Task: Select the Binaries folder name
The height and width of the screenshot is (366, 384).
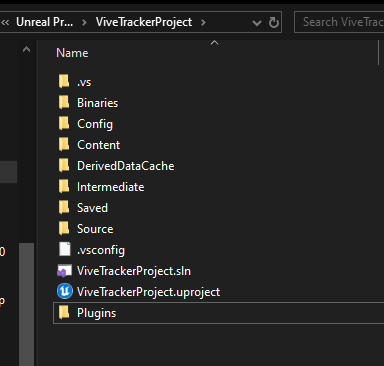Action: pyautogui.click(x=97, y=103)
